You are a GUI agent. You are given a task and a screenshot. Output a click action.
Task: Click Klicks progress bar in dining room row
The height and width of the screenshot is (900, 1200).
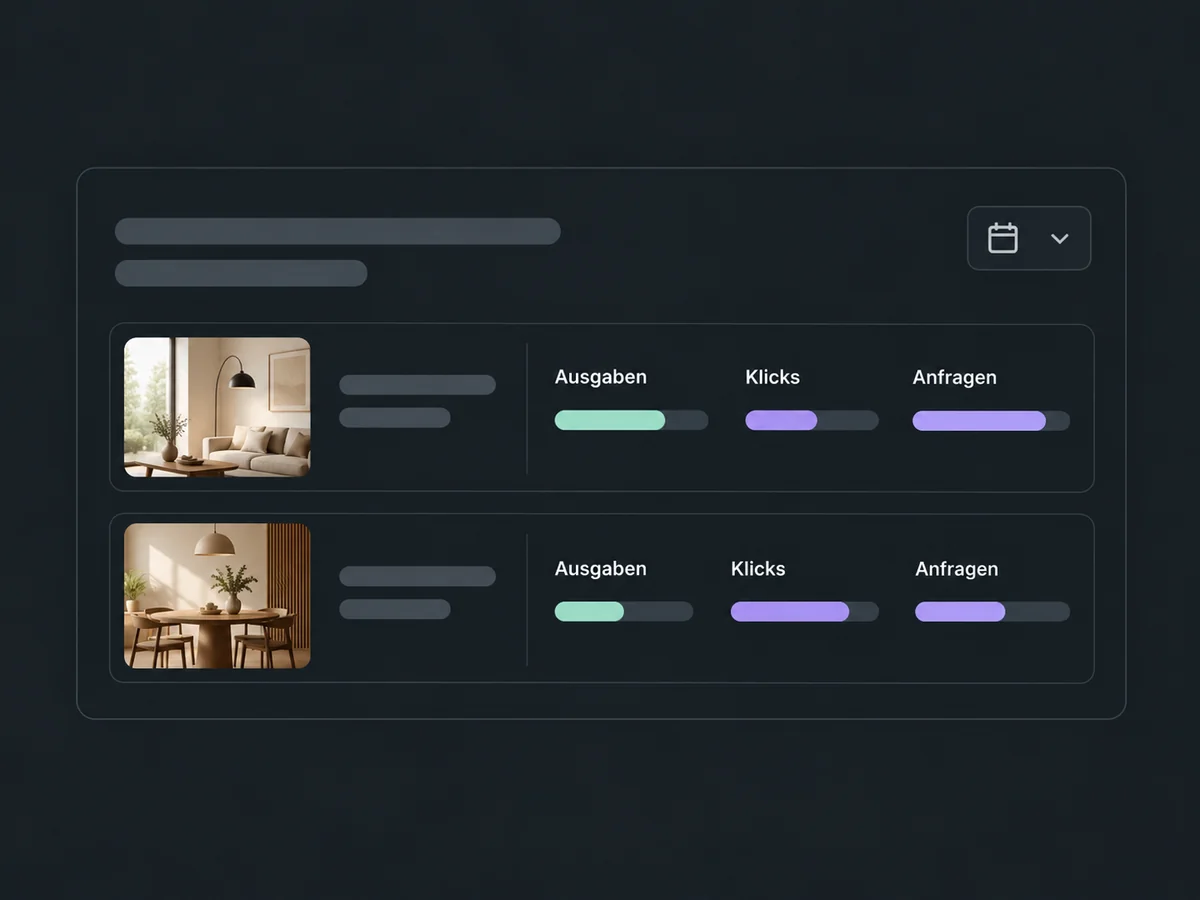[x=805, y=611]
